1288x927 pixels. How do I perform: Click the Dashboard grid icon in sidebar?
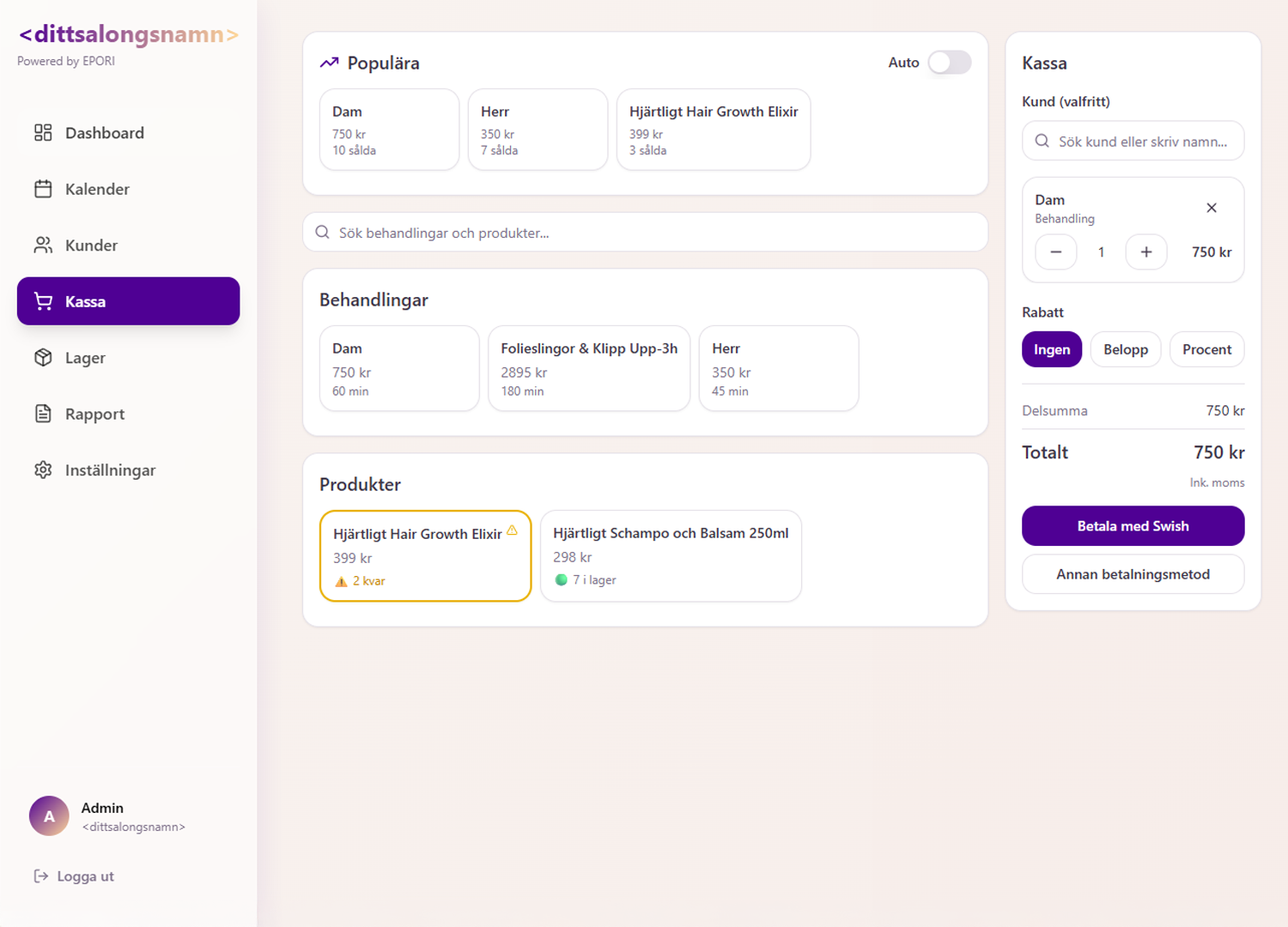point(43,132)
